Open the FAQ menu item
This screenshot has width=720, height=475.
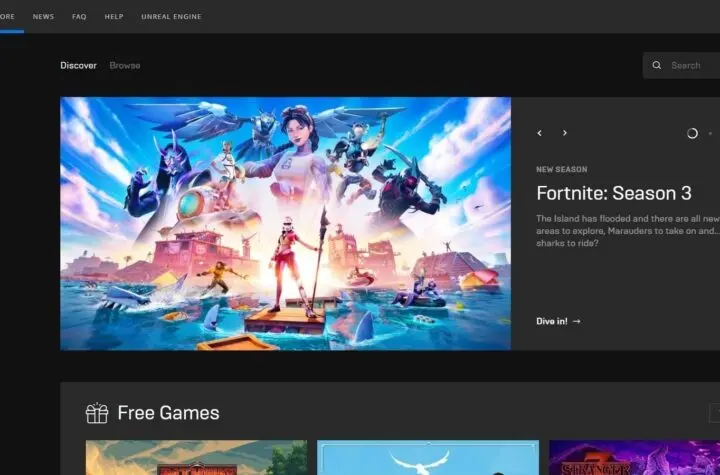point(79,17)
